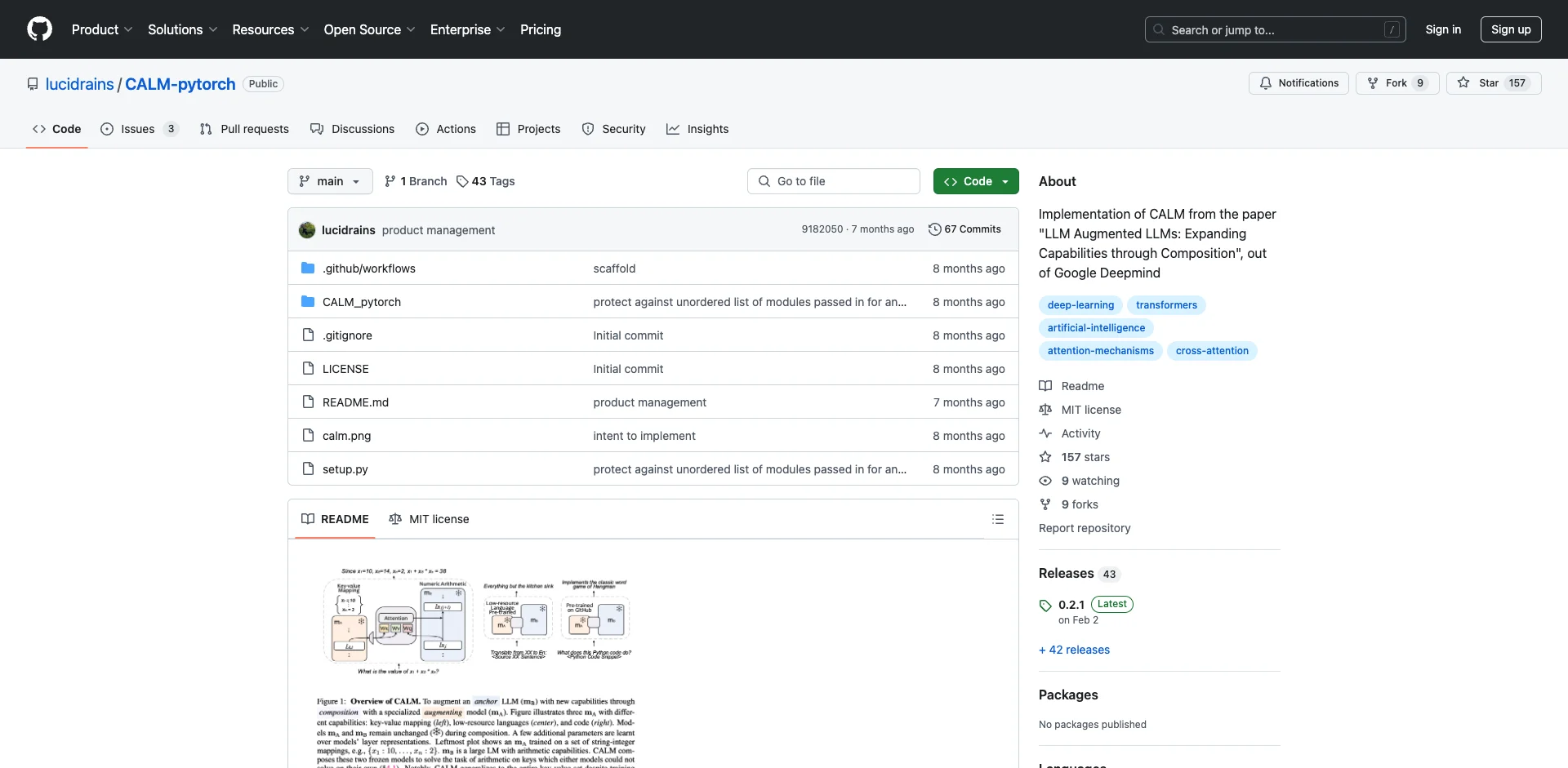Click the GitHub logo icon
This screenshot has width=1568, height=768.
39,29
